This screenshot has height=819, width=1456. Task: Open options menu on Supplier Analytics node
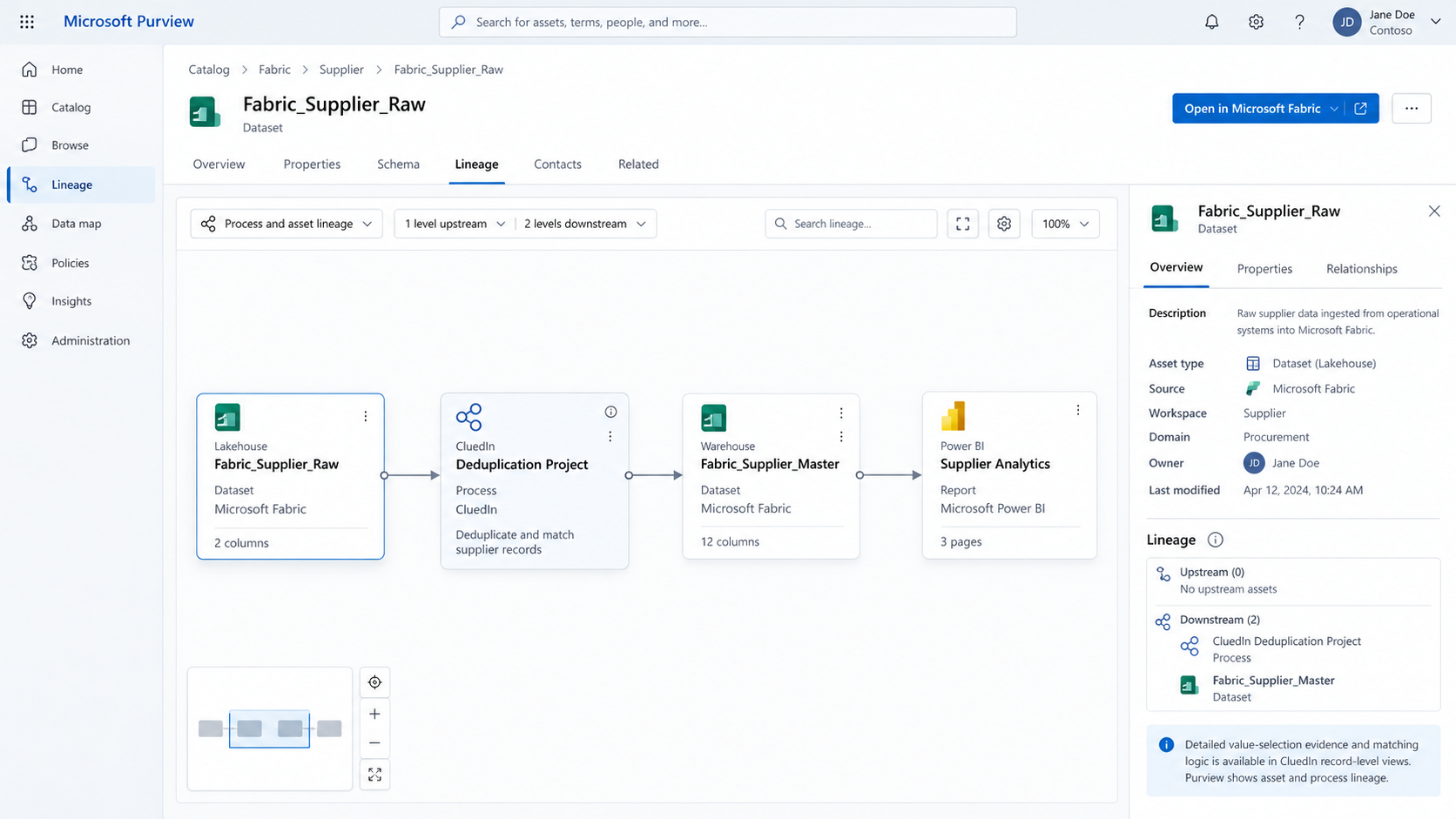1078,410
